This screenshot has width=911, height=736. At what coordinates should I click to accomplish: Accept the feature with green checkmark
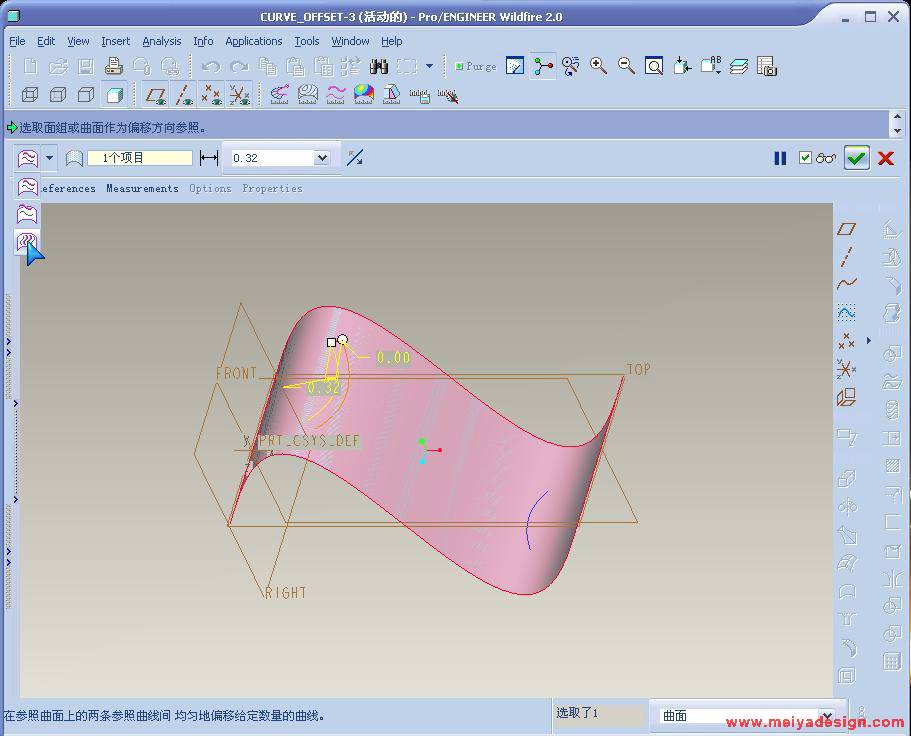tap(856, 158)
